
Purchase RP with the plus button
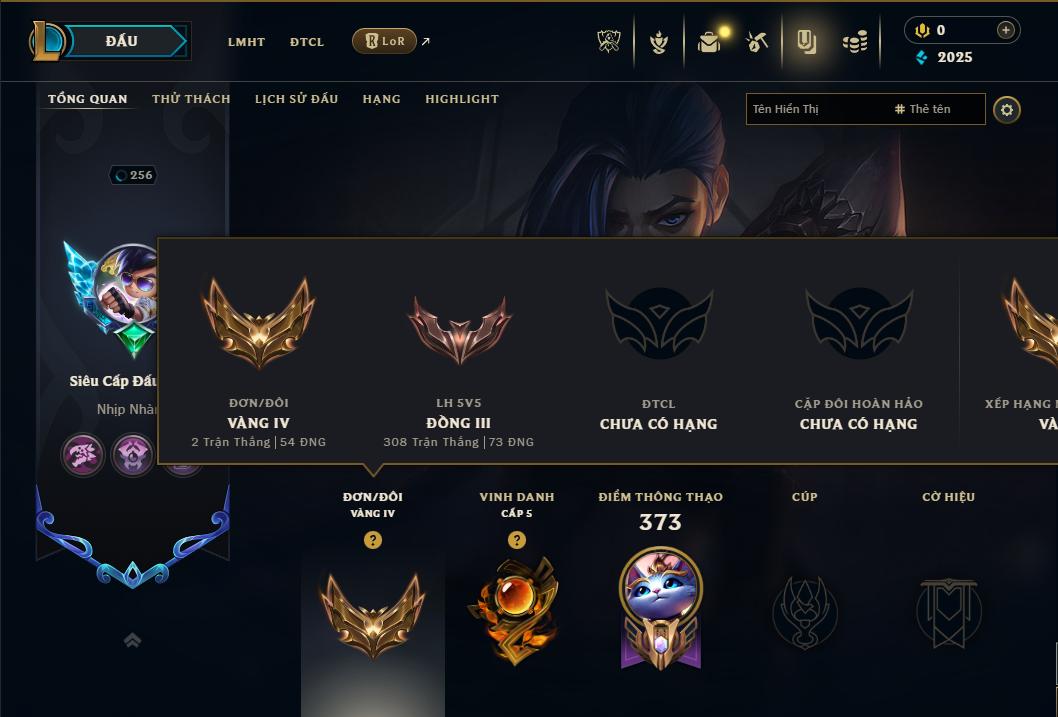click(1005, 30)
